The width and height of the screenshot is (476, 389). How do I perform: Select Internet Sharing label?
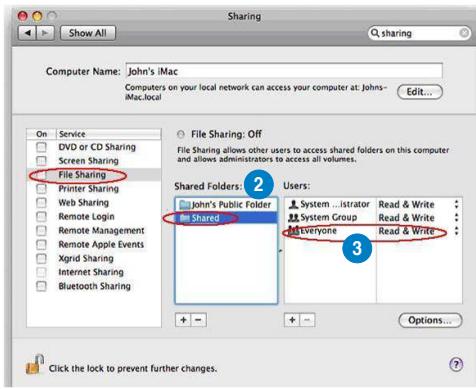[x=91, y=272]
